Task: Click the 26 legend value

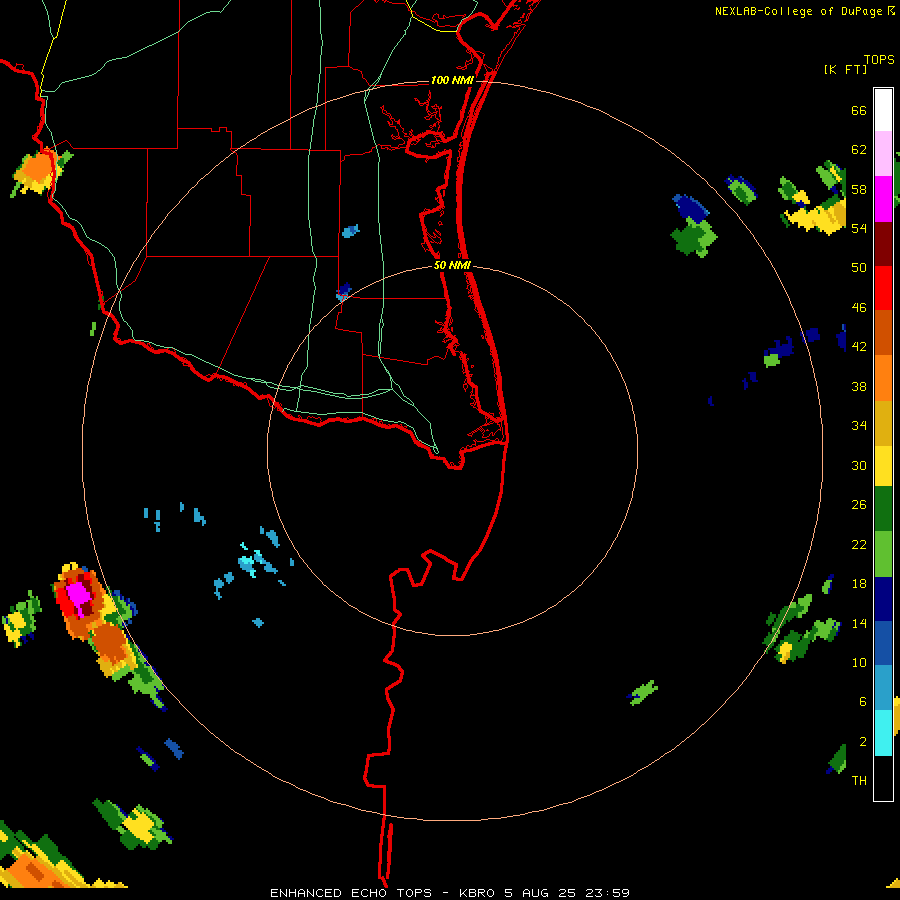Action: point(859,505)
